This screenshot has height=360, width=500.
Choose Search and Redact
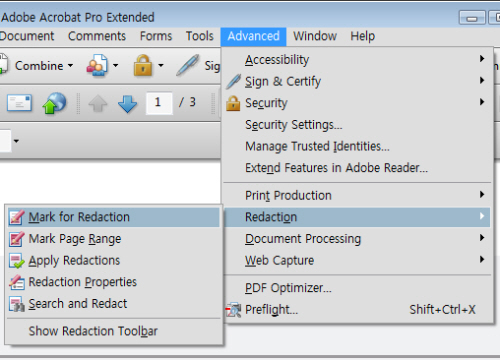point(113,304)
